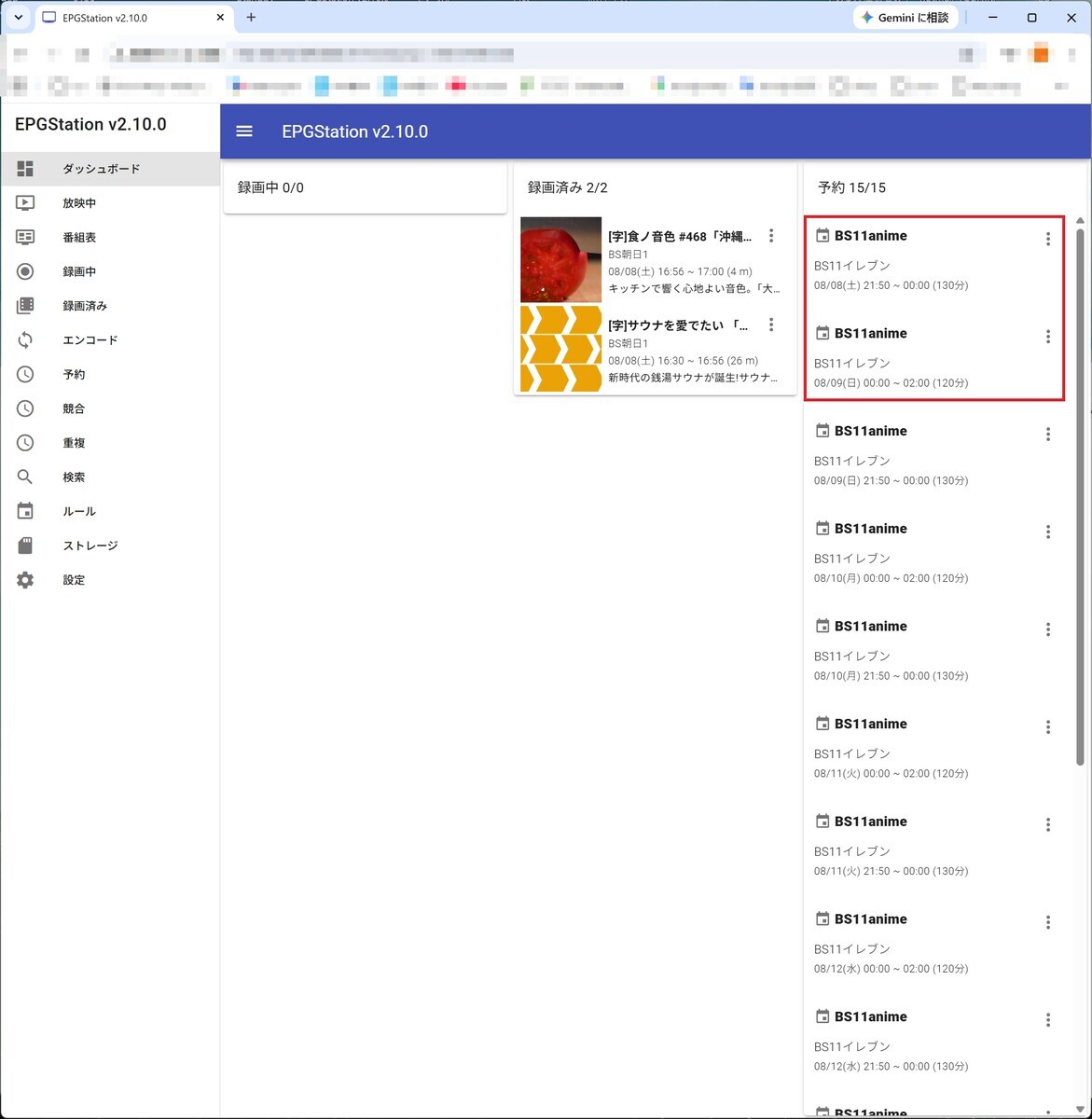Viewport: 1092px width, 1119px height.
Task: Open options for reservation 08/08(土) 21:50
Action: 1048,239
